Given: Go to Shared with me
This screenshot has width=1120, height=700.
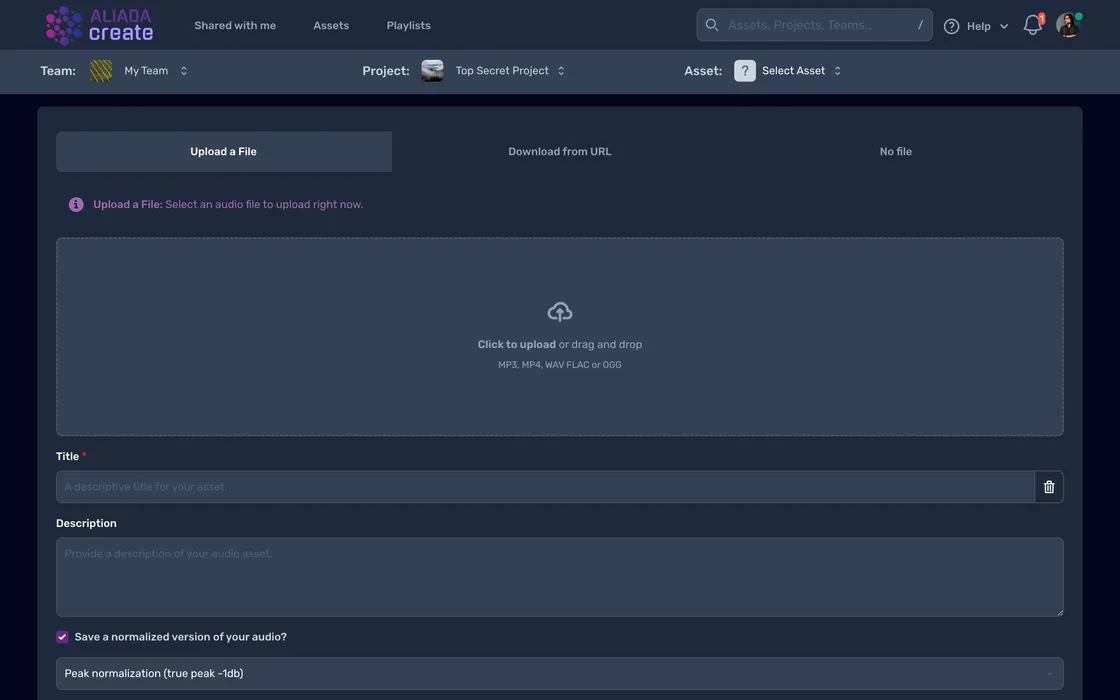Looking at the screenshot, I should (235, 25).
